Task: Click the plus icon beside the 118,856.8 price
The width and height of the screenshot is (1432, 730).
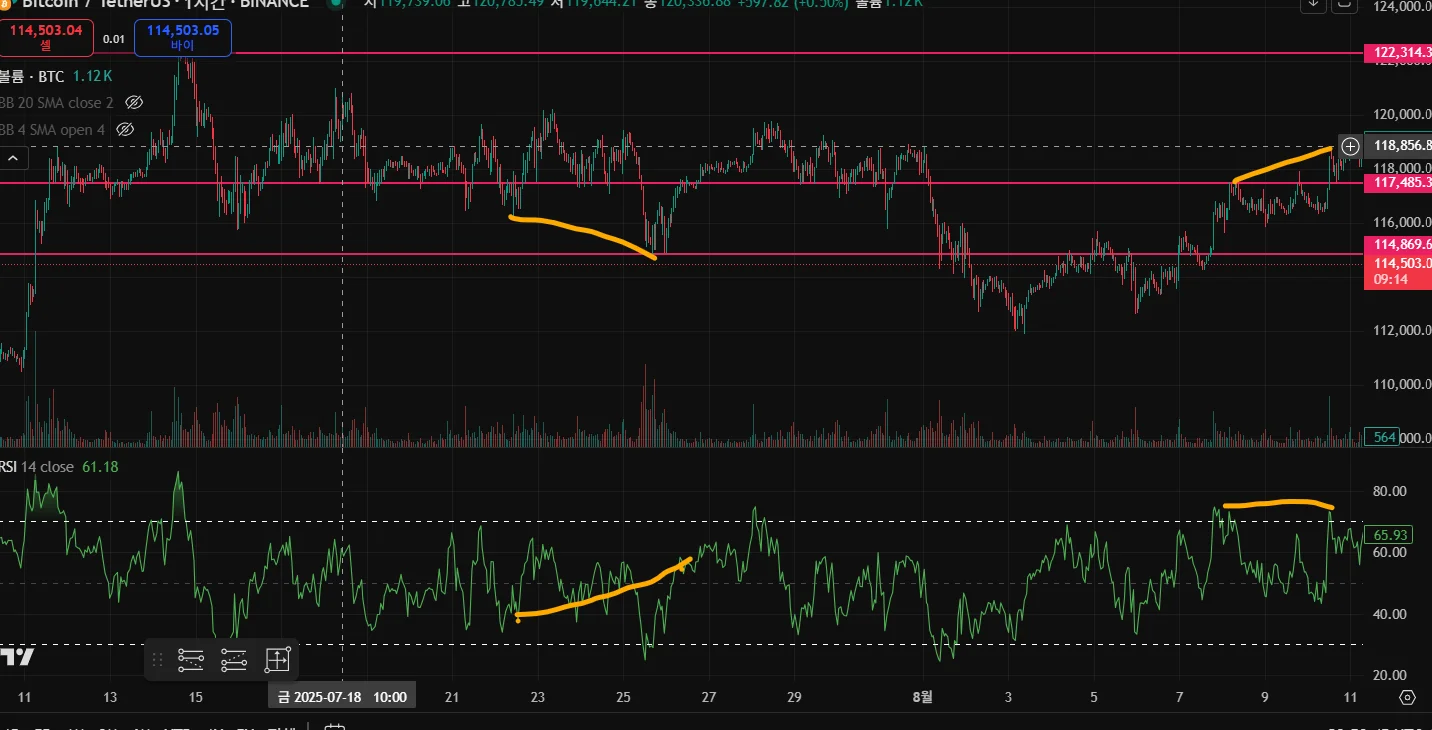Action: coord(1350,147)
